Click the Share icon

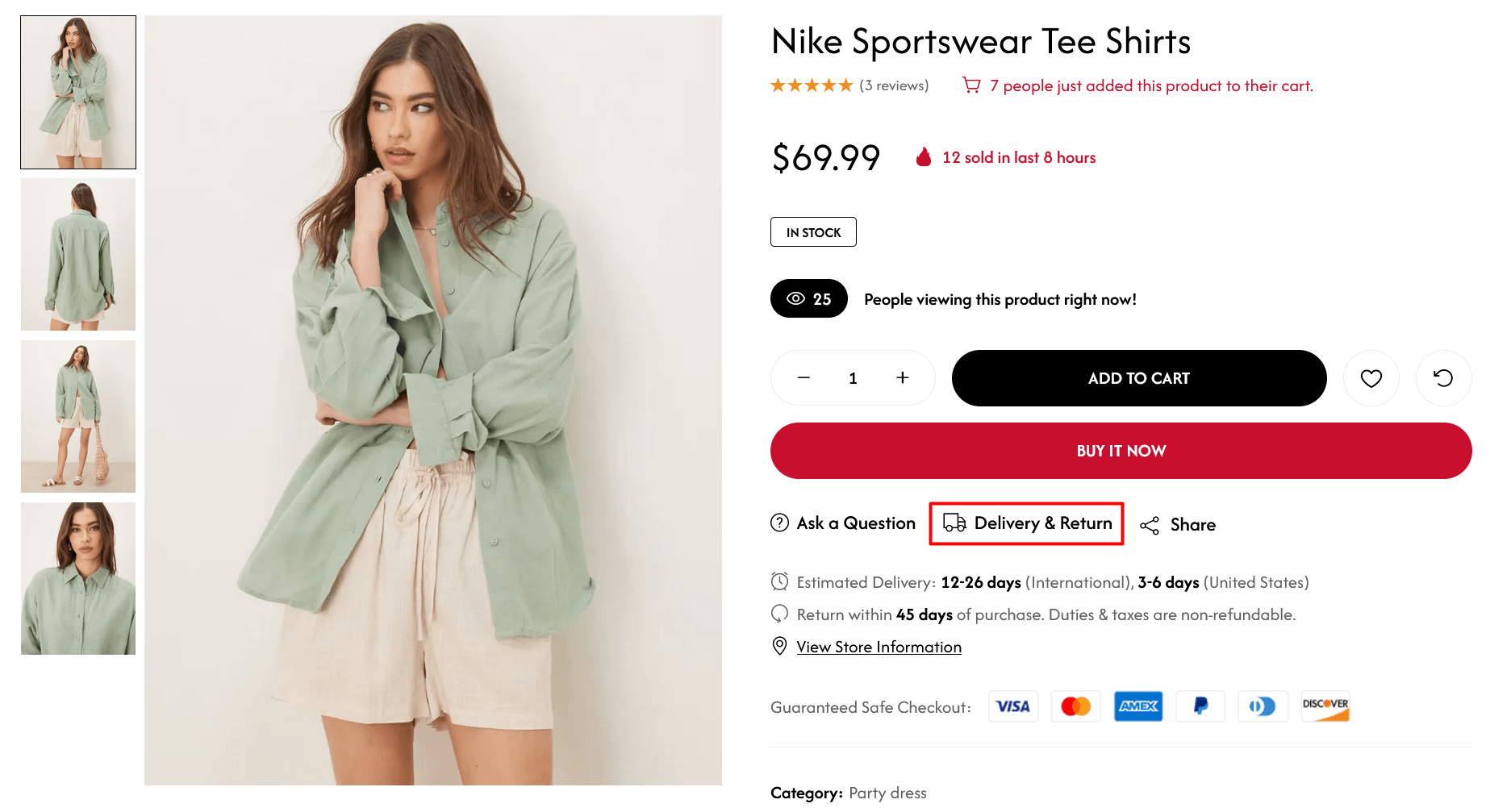(x=1150, y=526)
